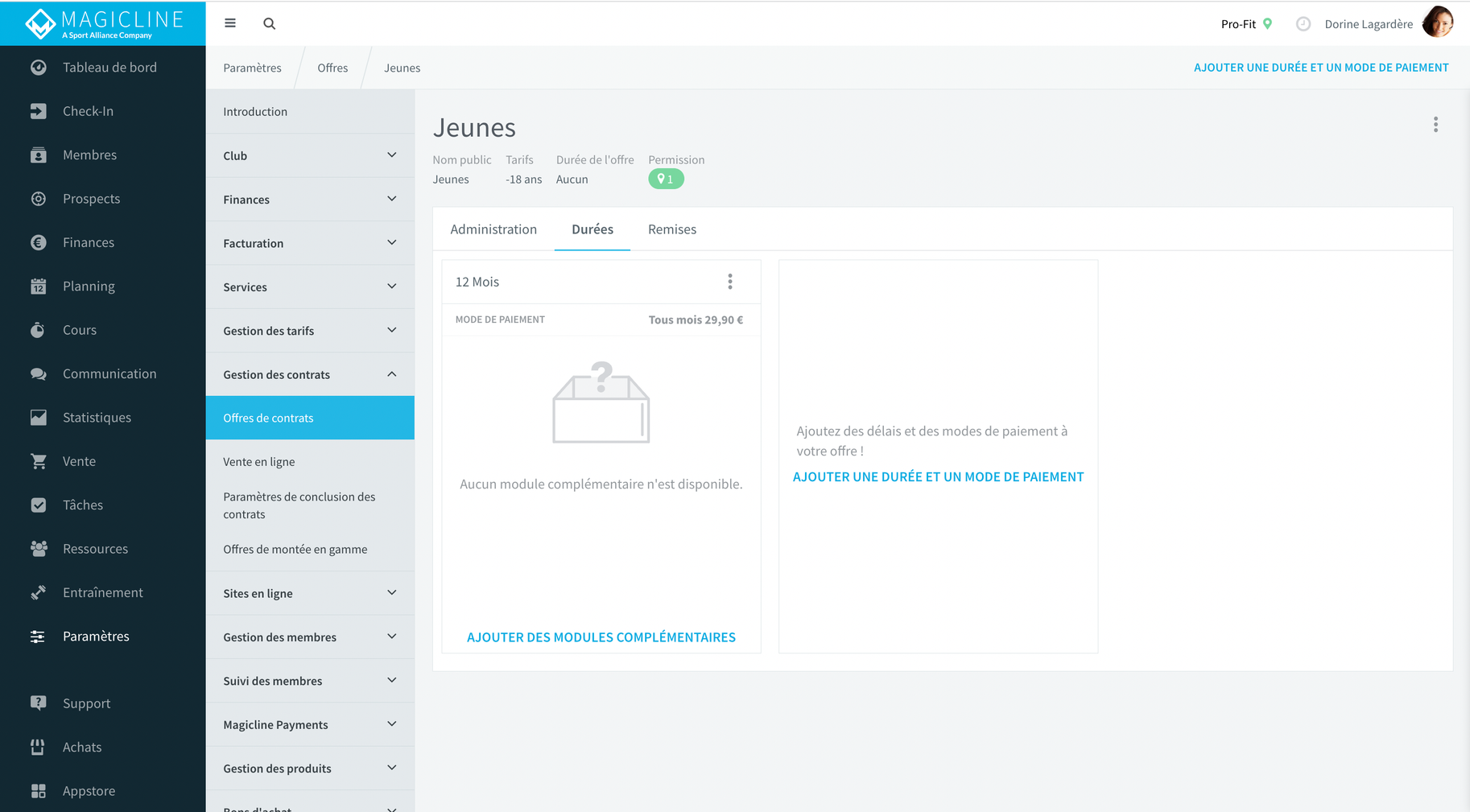This screenshot has width=1470, height=812.
Task: Click the clock icon beside Dorine Lagardère
Action: tap(1303, 24)
